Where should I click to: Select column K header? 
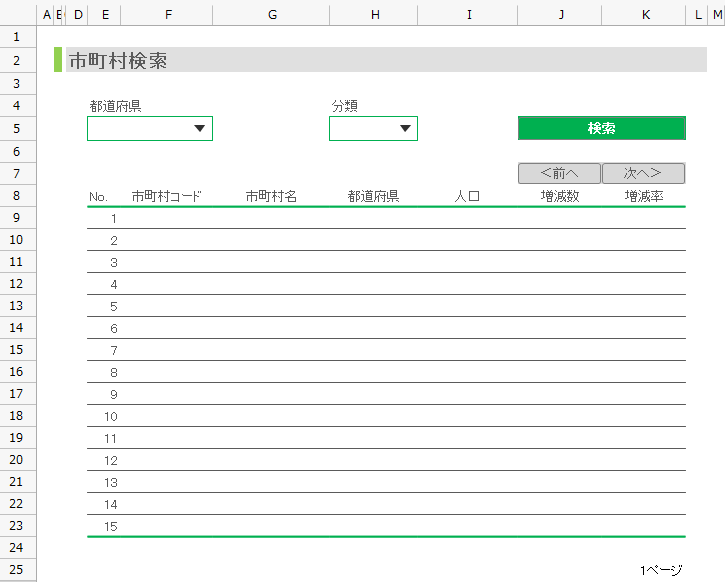click(645, 14)
